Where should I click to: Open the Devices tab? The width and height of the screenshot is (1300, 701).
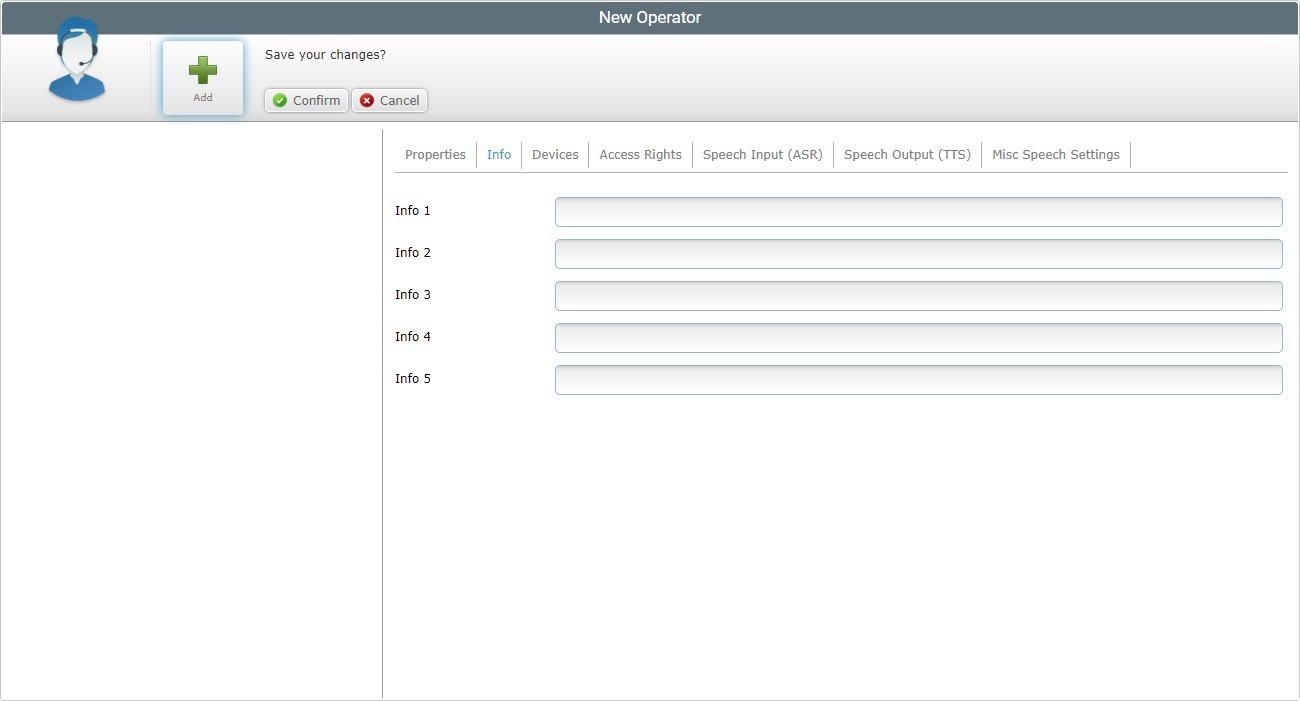pos(555,155)
